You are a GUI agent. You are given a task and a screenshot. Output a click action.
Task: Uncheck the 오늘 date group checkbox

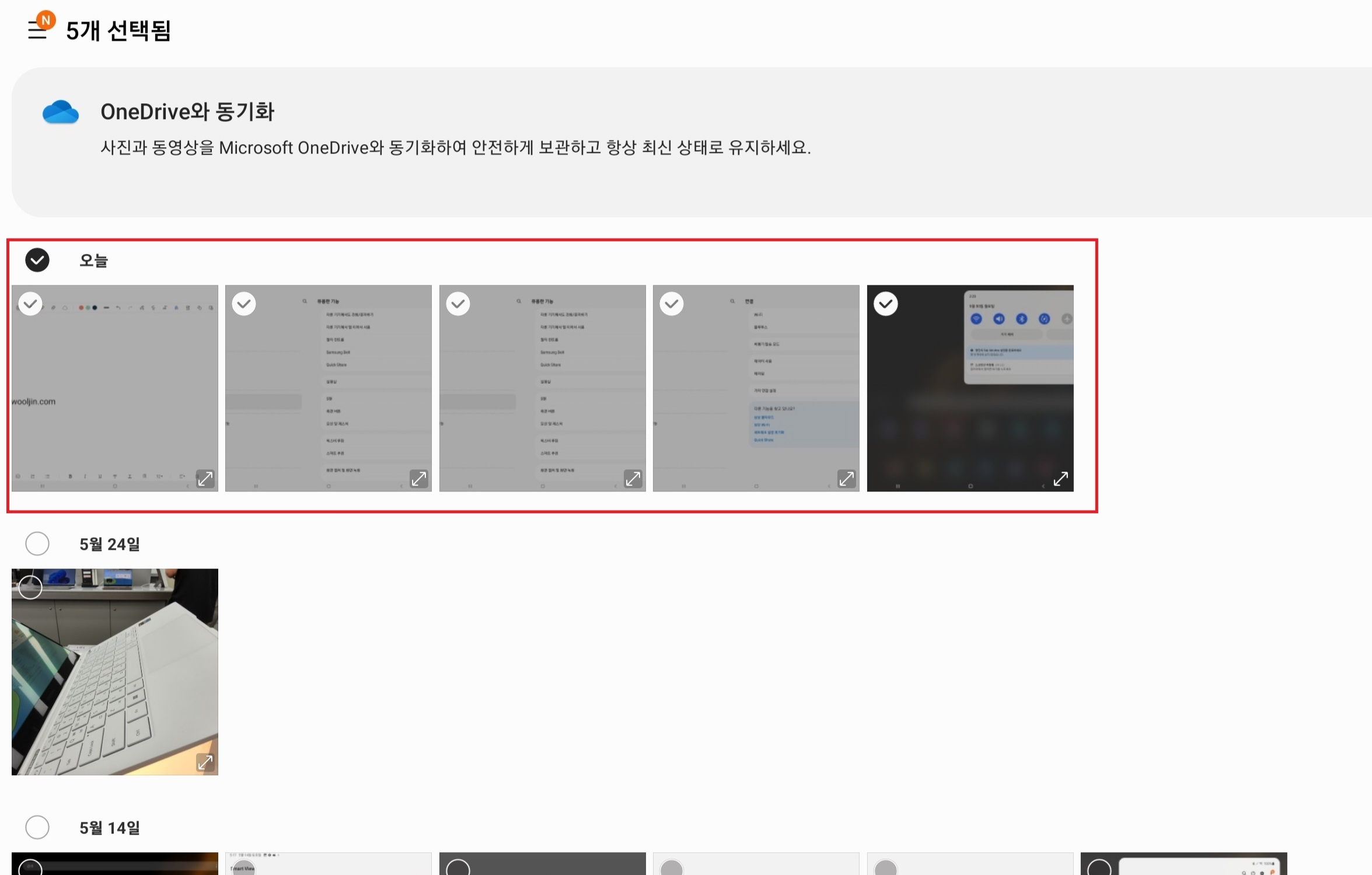37,260
